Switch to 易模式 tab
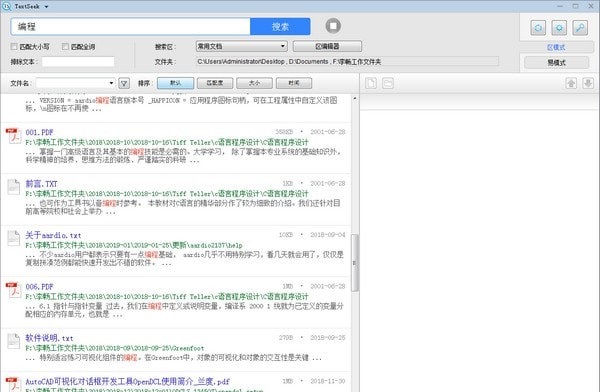 coord(556,62)
